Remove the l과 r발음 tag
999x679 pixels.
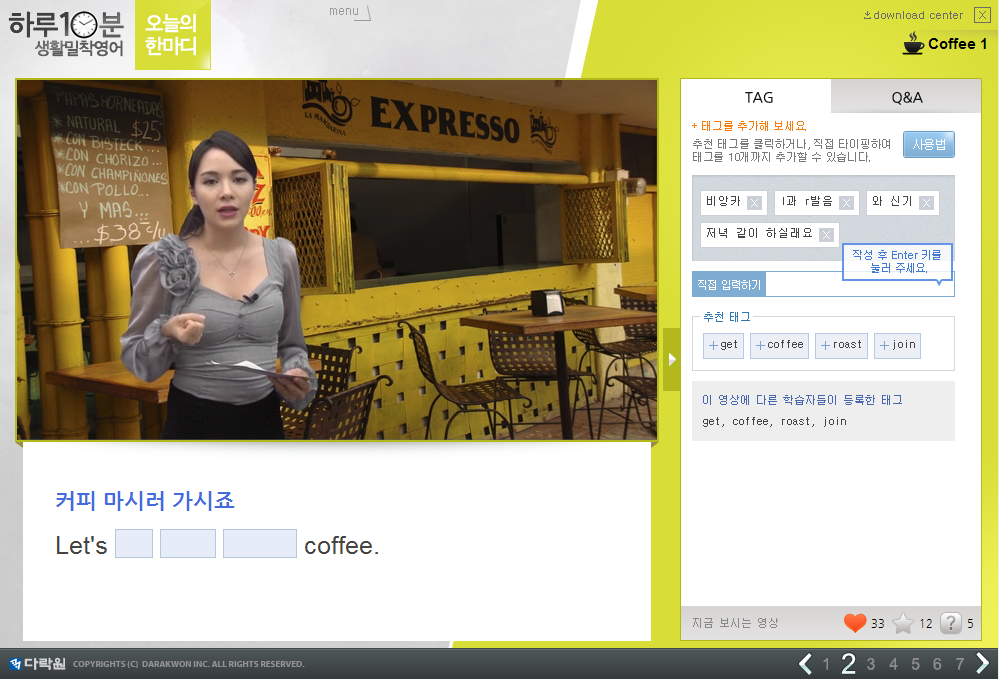point(846,203)
